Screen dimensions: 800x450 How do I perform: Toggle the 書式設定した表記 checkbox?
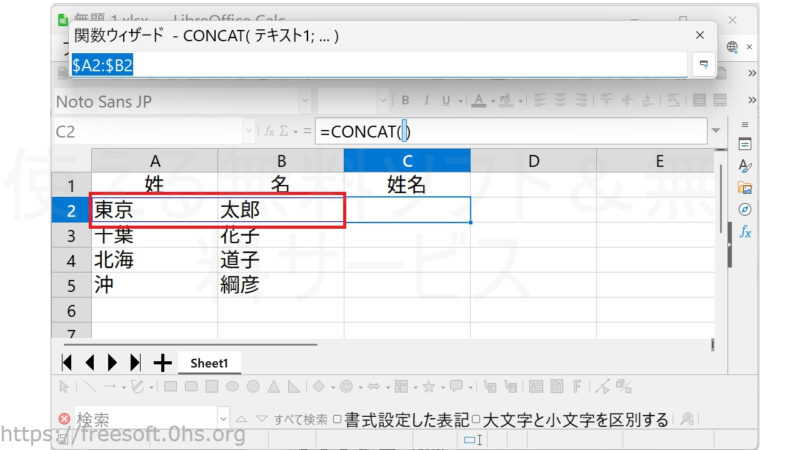click(337, 420)
